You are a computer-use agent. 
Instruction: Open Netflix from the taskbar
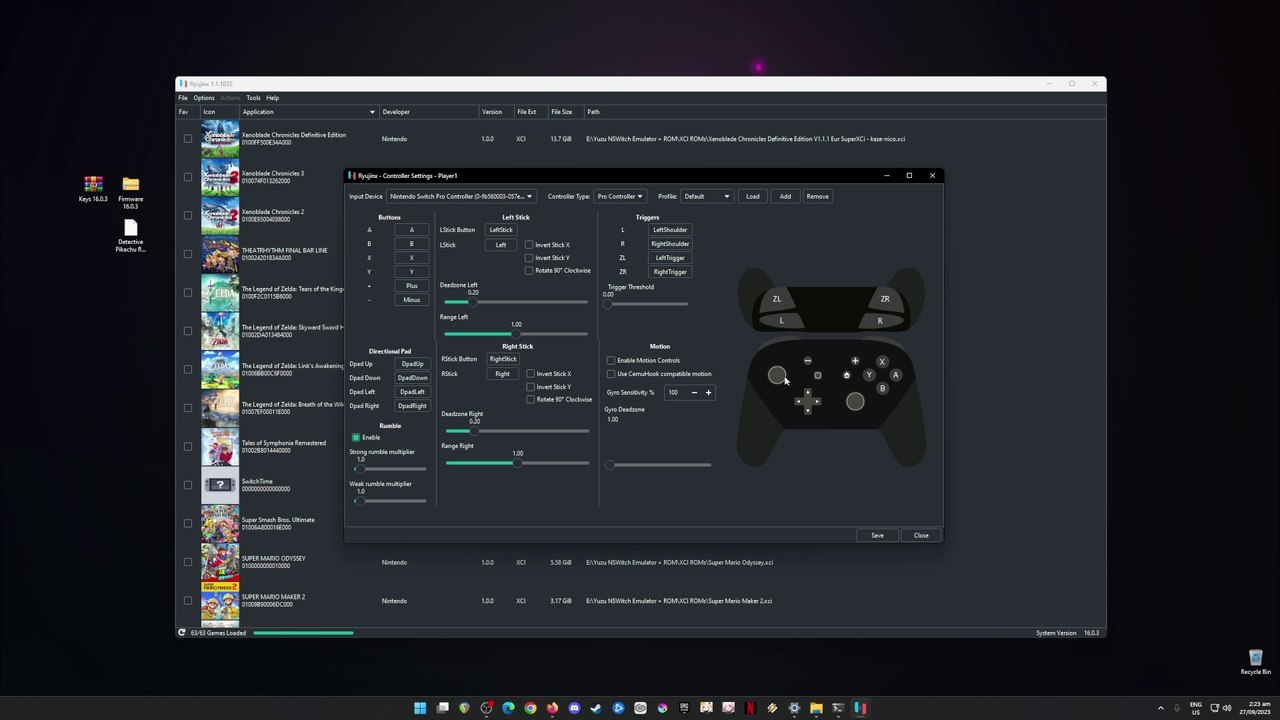coord(750,708)
